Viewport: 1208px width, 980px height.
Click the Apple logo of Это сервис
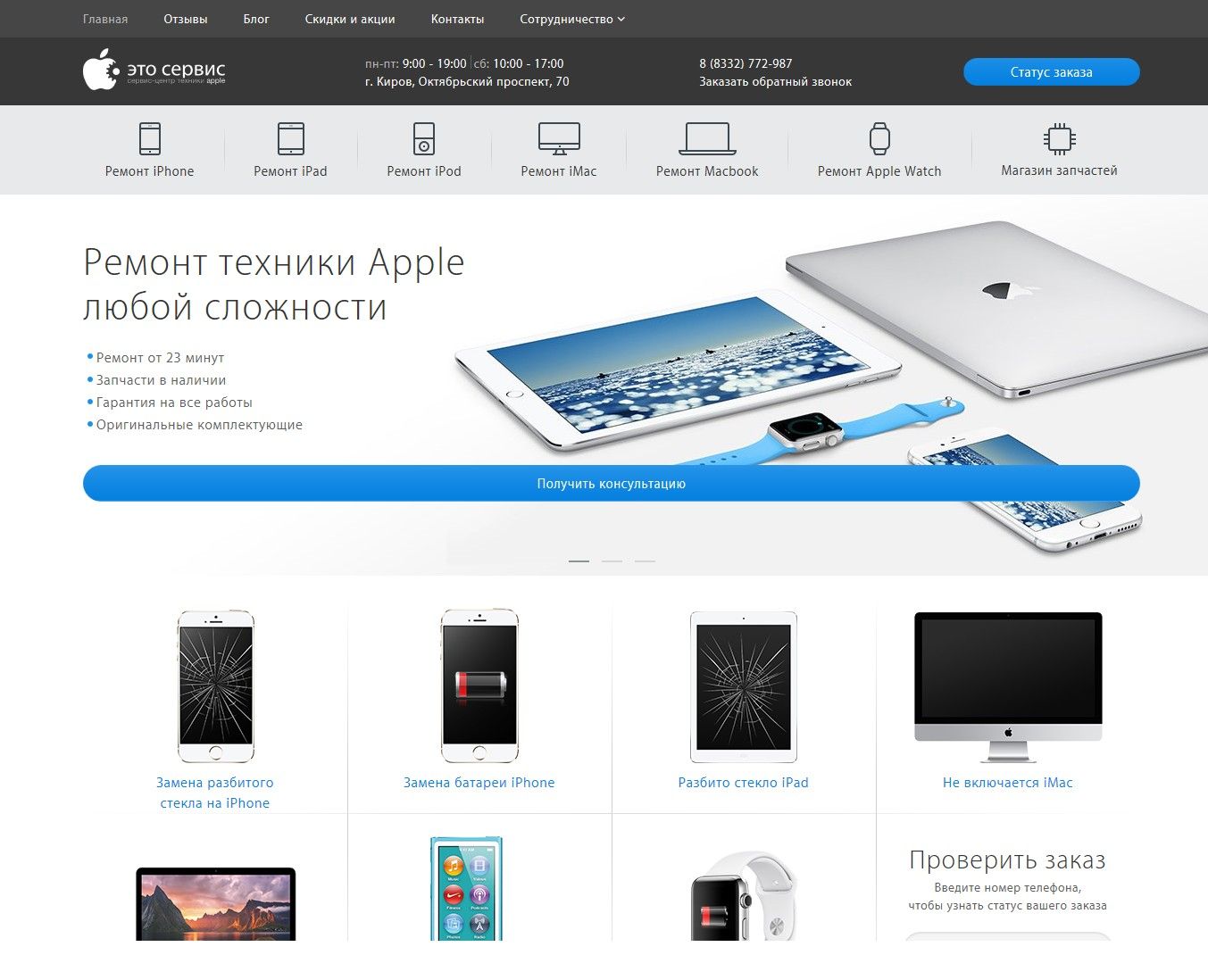[101, 70]
